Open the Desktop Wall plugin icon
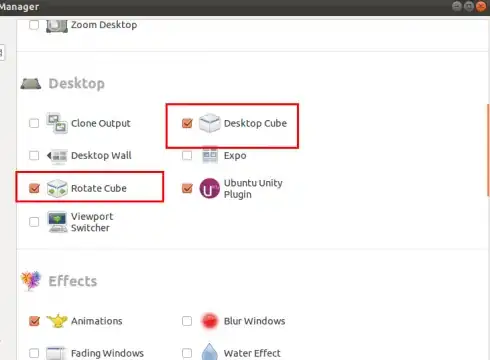490x360 pixels. [x=57, y=156]
